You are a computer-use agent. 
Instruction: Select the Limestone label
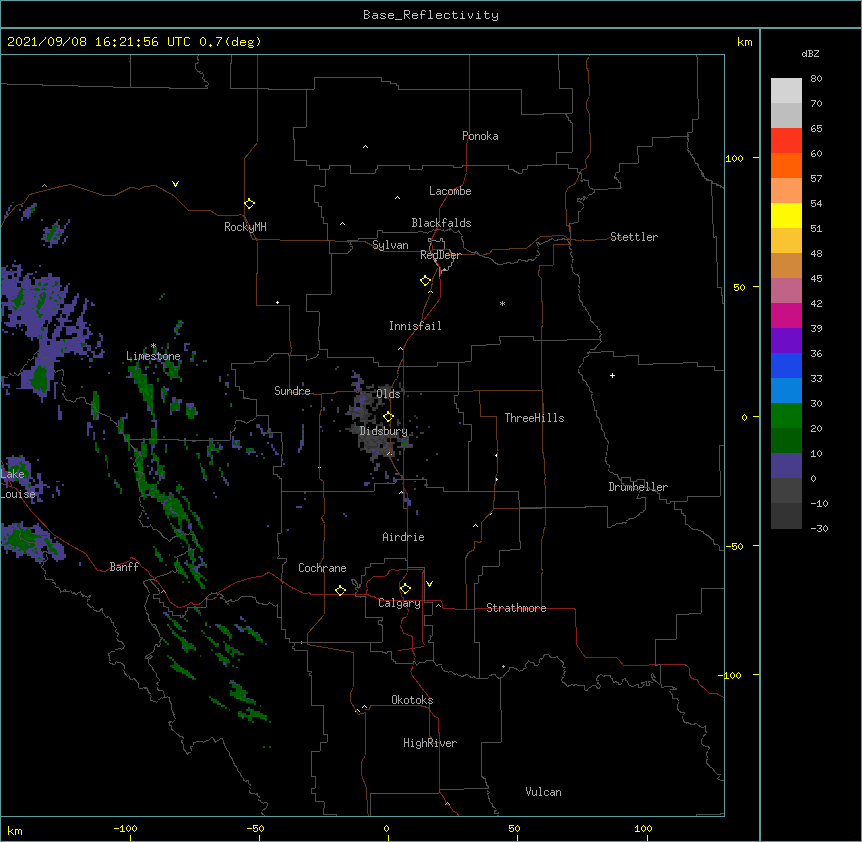pyautogui.click(x=153, y=356)
